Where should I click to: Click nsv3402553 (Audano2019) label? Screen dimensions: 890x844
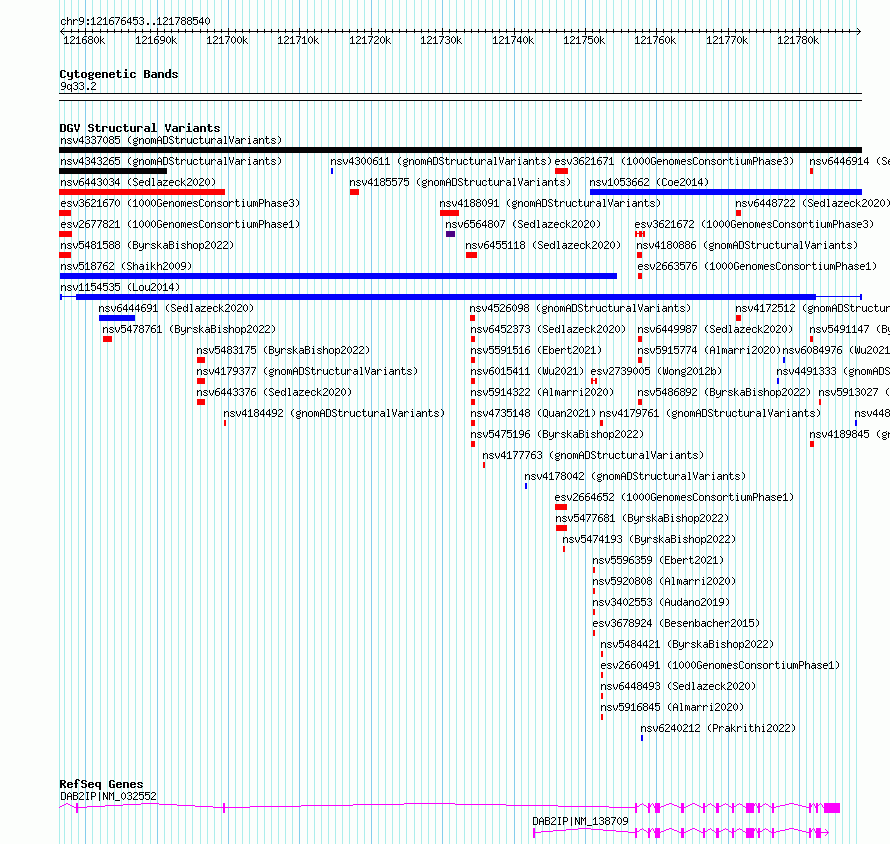pos(661,602)
